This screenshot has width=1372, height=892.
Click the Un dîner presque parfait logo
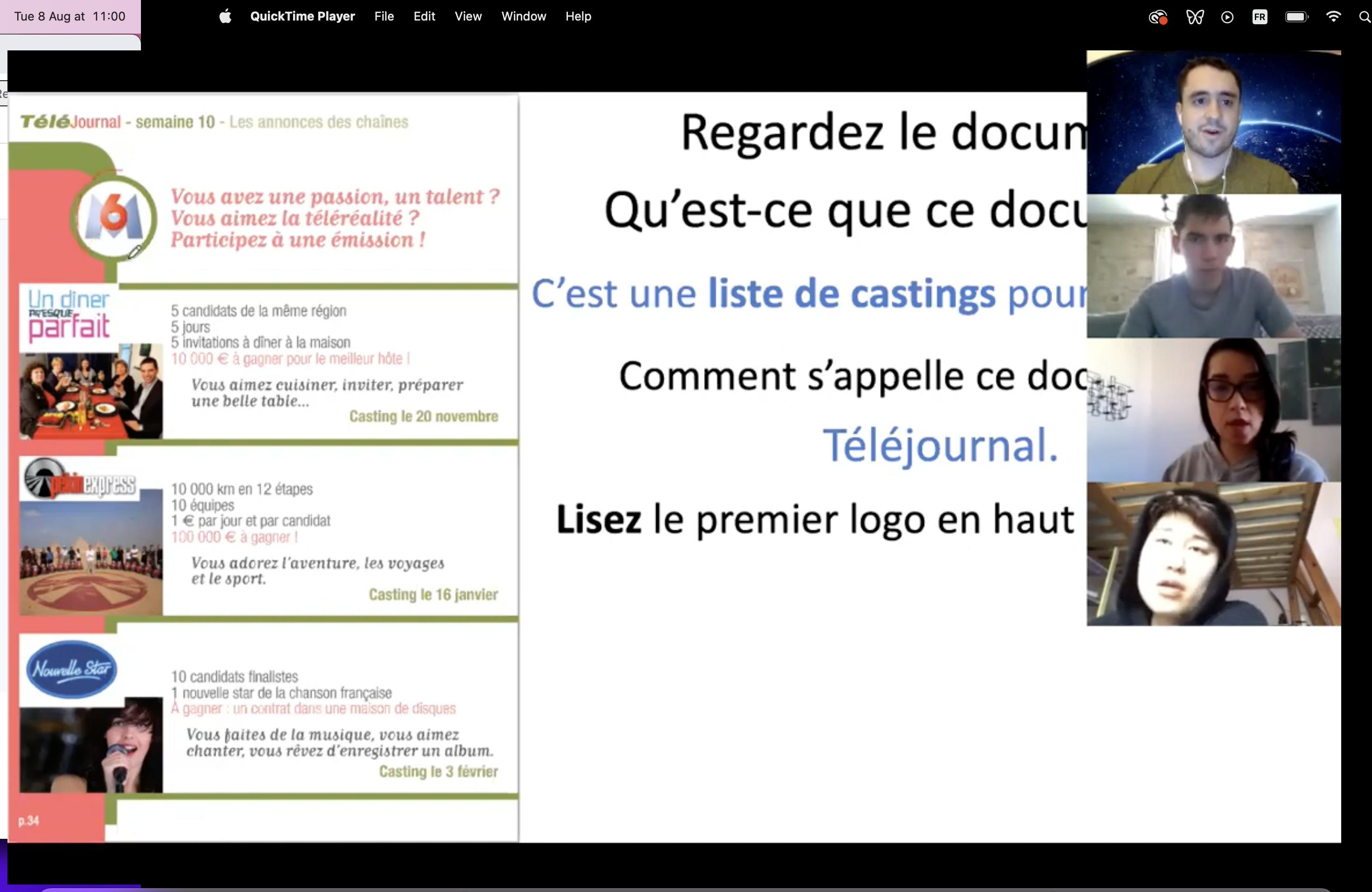69,314
